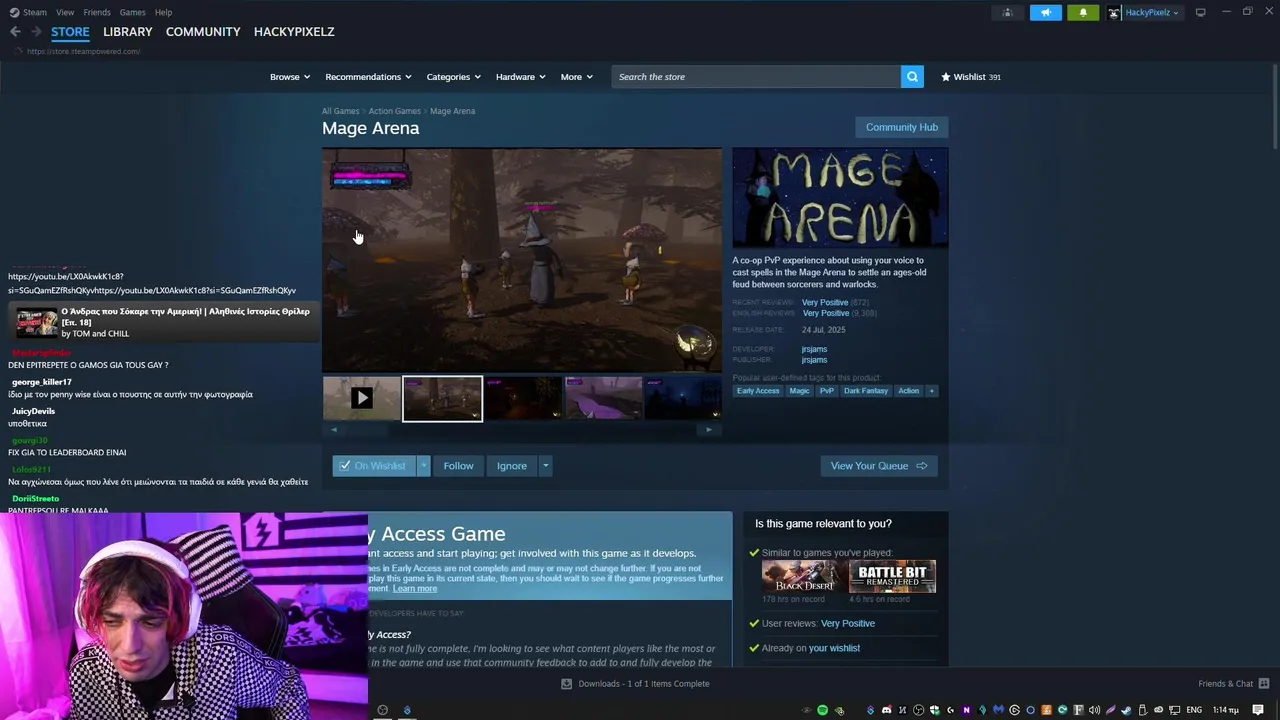Screen dimensions: 1280x720
Task: Click the Wishlist star icon
Action: [x=945, y=77]
